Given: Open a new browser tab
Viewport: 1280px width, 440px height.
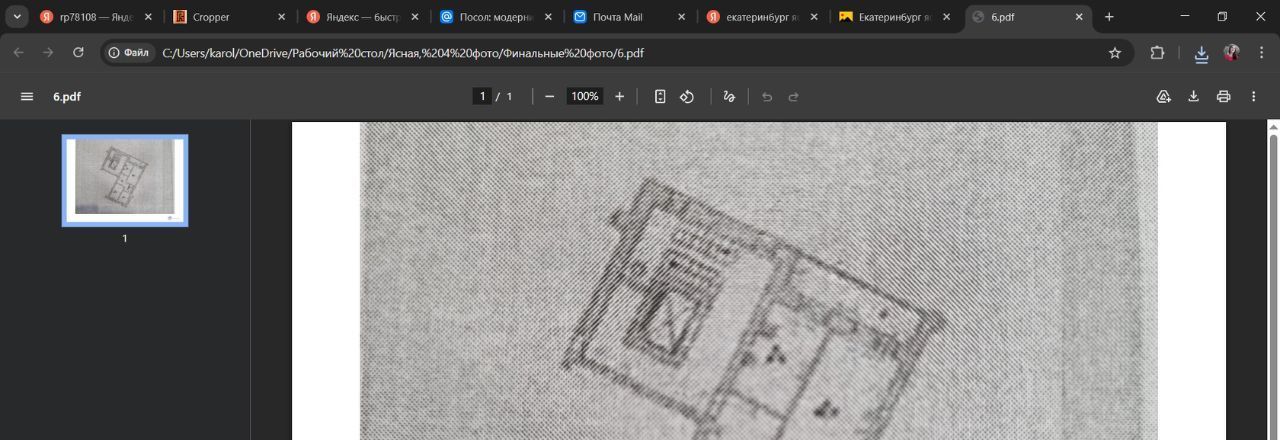Looking at the screenshot, I should coord(1109,17).
